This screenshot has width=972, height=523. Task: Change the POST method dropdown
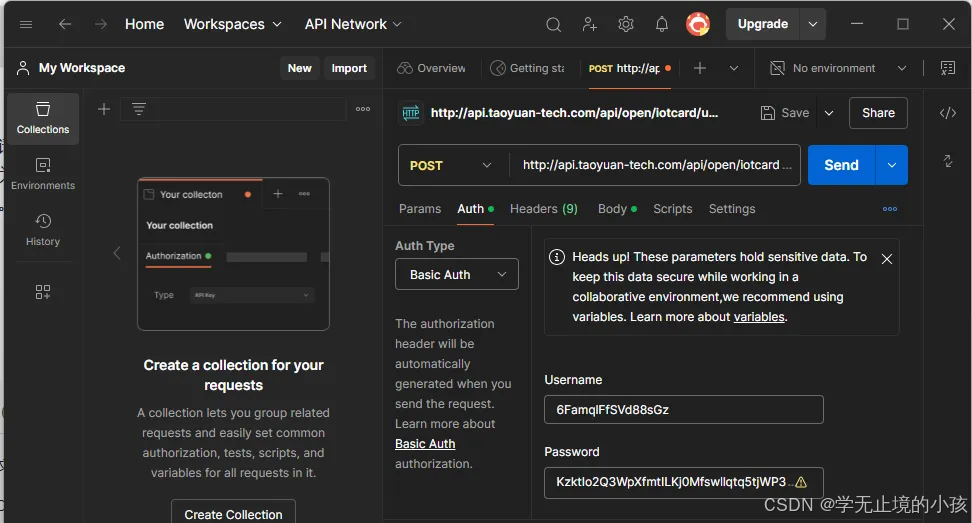pos(451,165)
